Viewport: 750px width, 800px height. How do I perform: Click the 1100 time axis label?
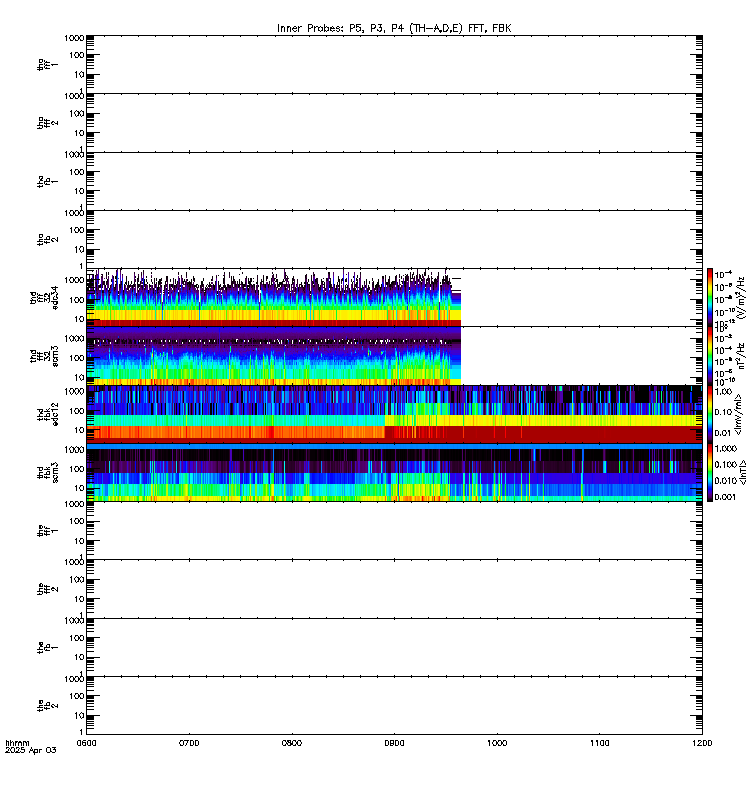pos(599,743)
